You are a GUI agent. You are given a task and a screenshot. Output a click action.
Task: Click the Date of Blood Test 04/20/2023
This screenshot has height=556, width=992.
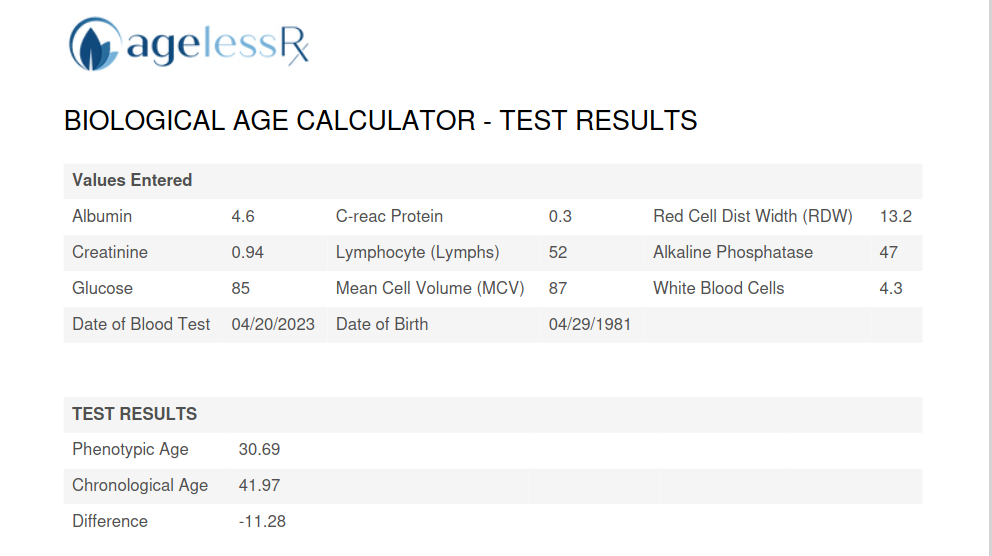coord(273,324)
